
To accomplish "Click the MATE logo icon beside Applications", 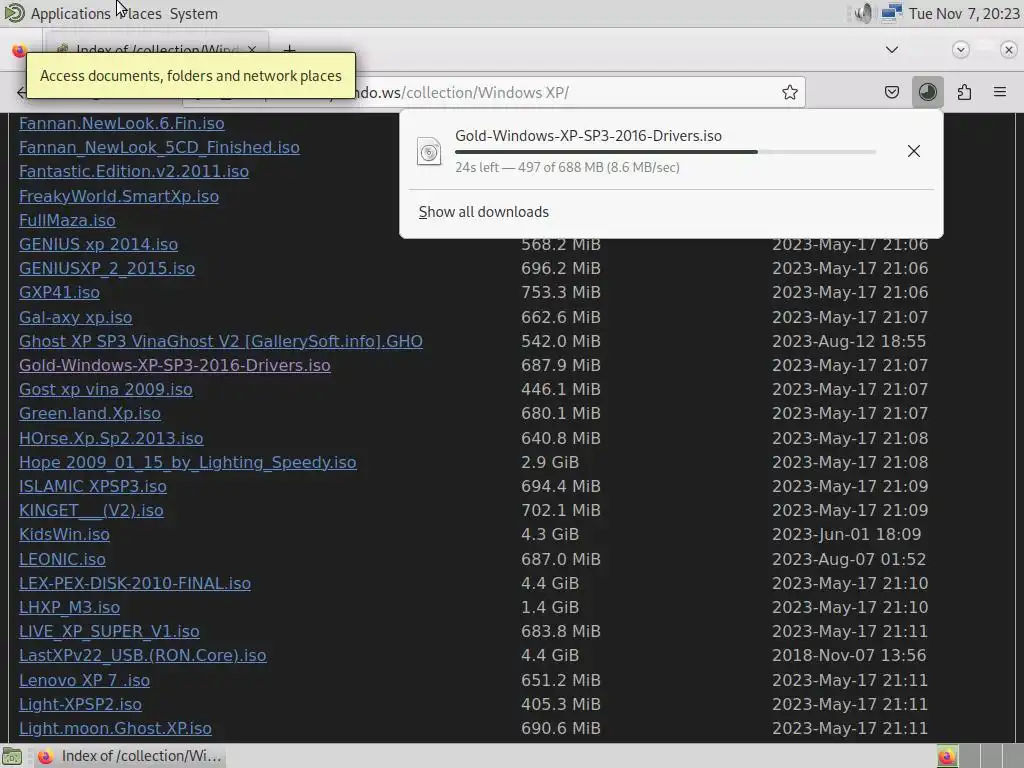I will [x=14, y=13].
